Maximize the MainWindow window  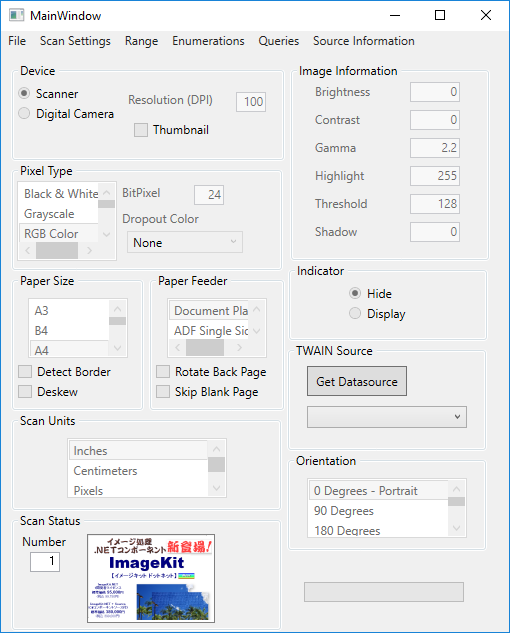tap(440, 15)
